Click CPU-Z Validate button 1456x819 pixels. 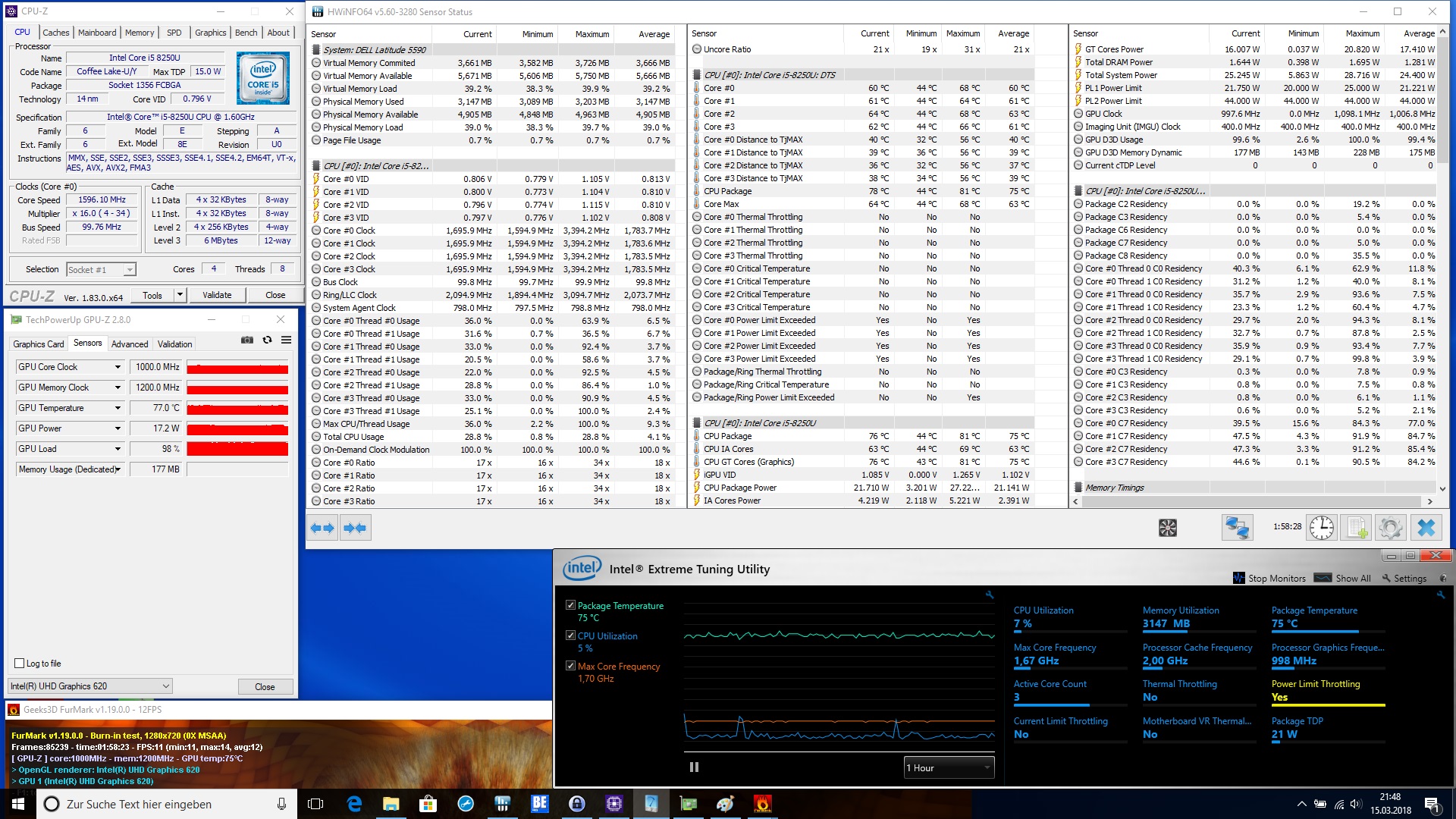pos(217,295)
